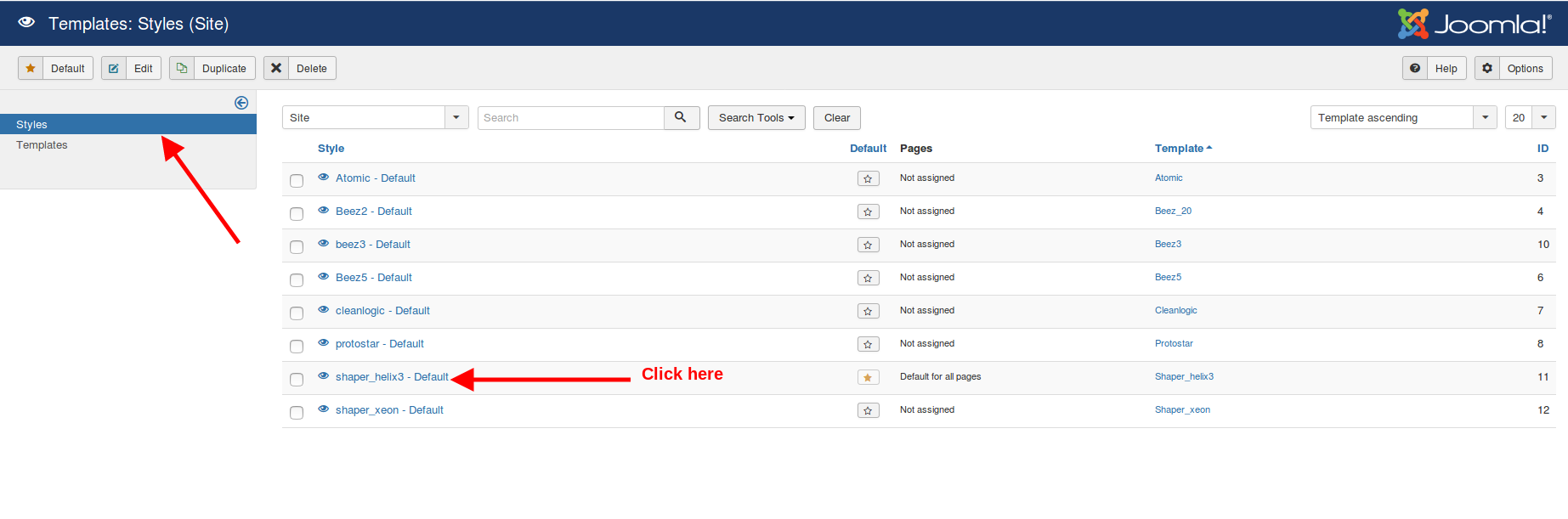
Task: Sort by the Style column header
Action: click(x=331, y=149)
